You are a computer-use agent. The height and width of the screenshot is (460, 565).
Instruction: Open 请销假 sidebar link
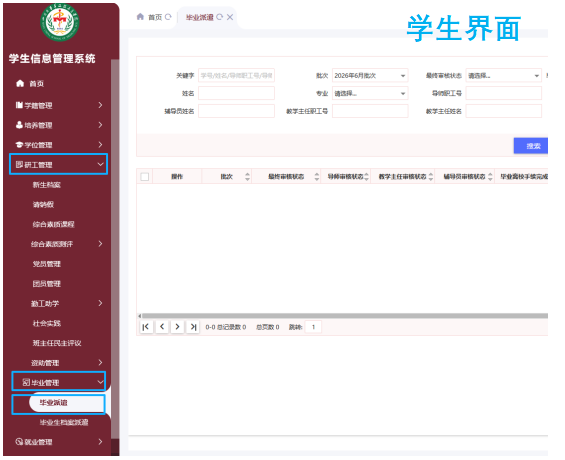[x=43, y=205]
